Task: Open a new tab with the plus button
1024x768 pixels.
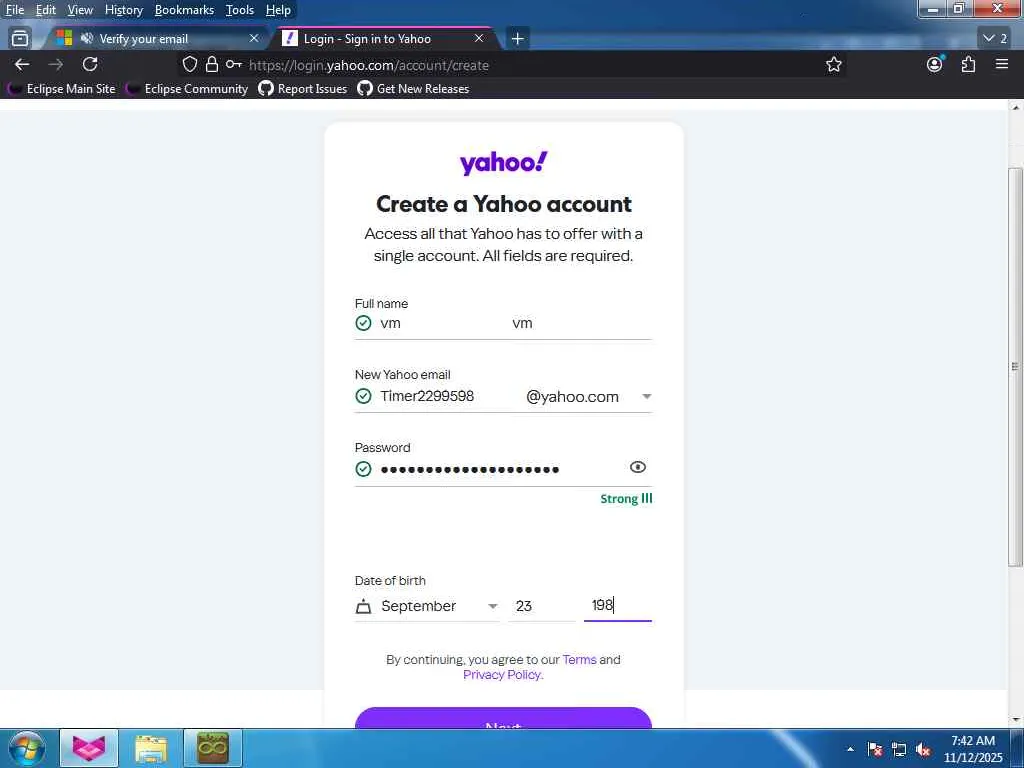Action: click(517, 39)
